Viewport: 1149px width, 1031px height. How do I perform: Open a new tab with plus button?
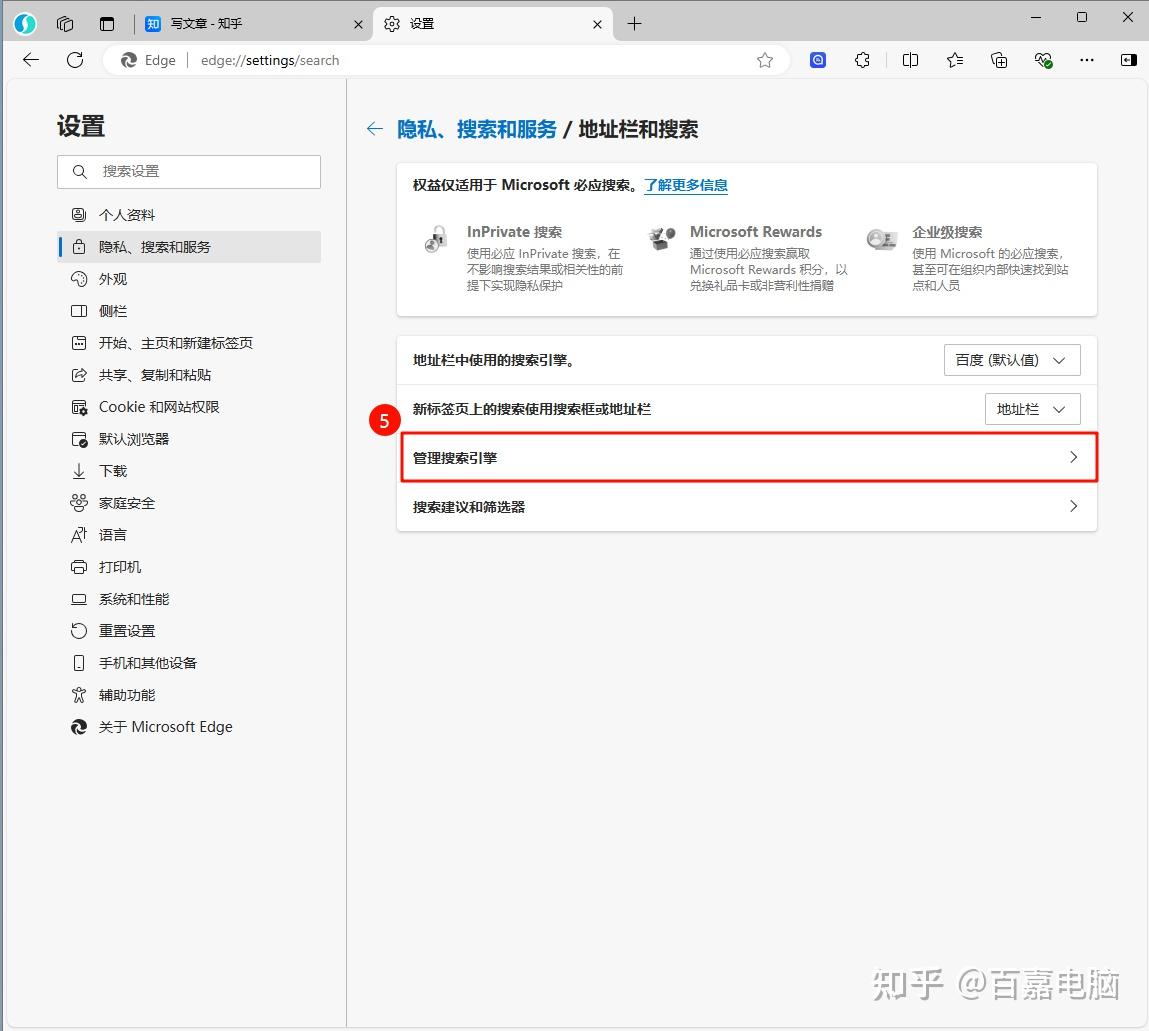click(x=635, y=24)
